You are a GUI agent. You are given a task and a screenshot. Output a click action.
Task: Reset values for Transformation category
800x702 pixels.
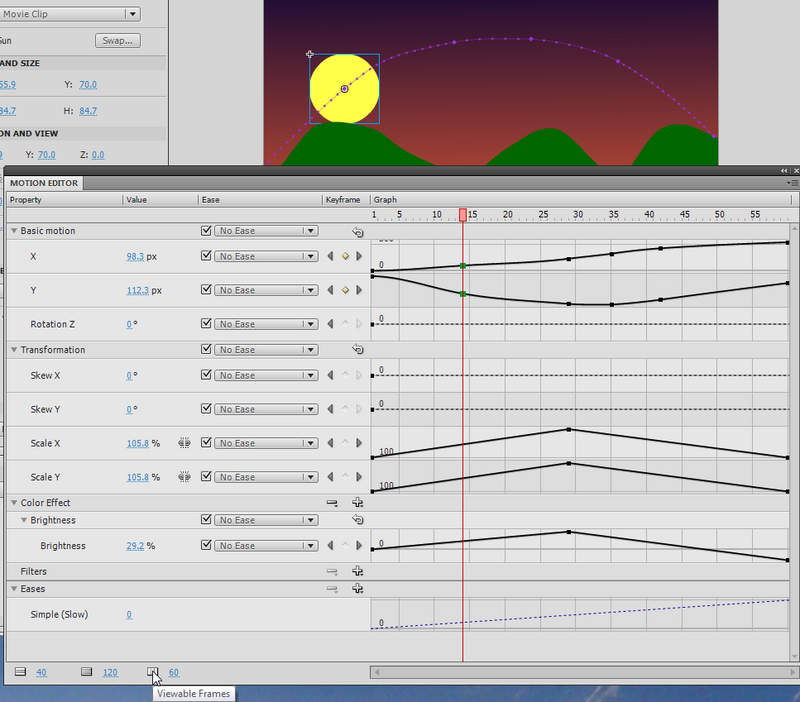357,350
